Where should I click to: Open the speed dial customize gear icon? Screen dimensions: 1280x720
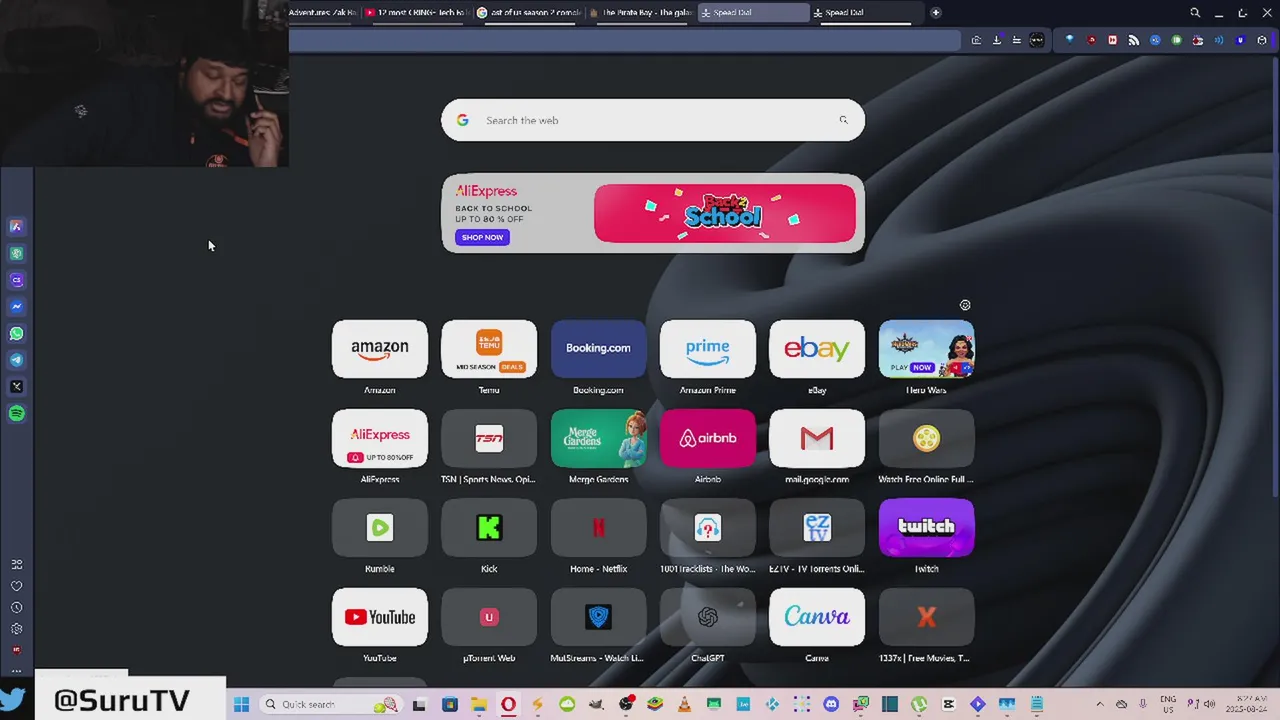pyautogui.click(x=965, y=305)
